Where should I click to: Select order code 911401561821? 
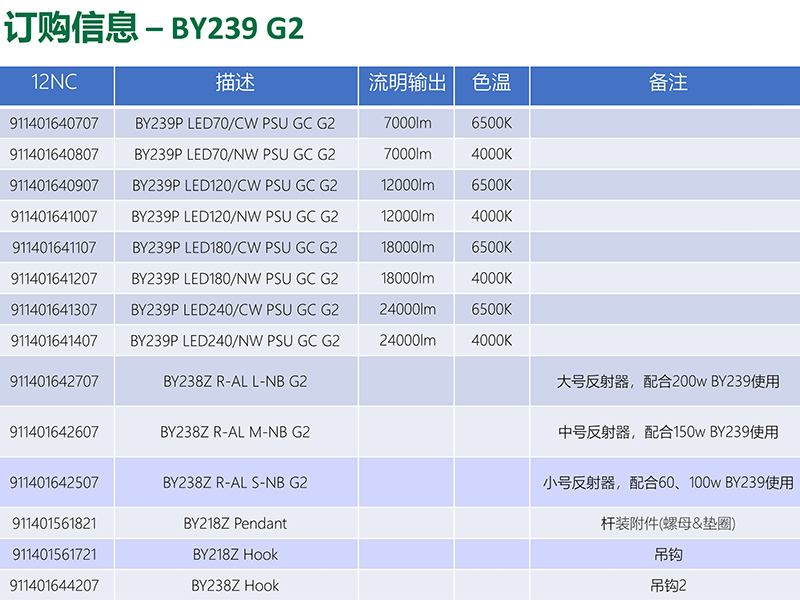54,524
